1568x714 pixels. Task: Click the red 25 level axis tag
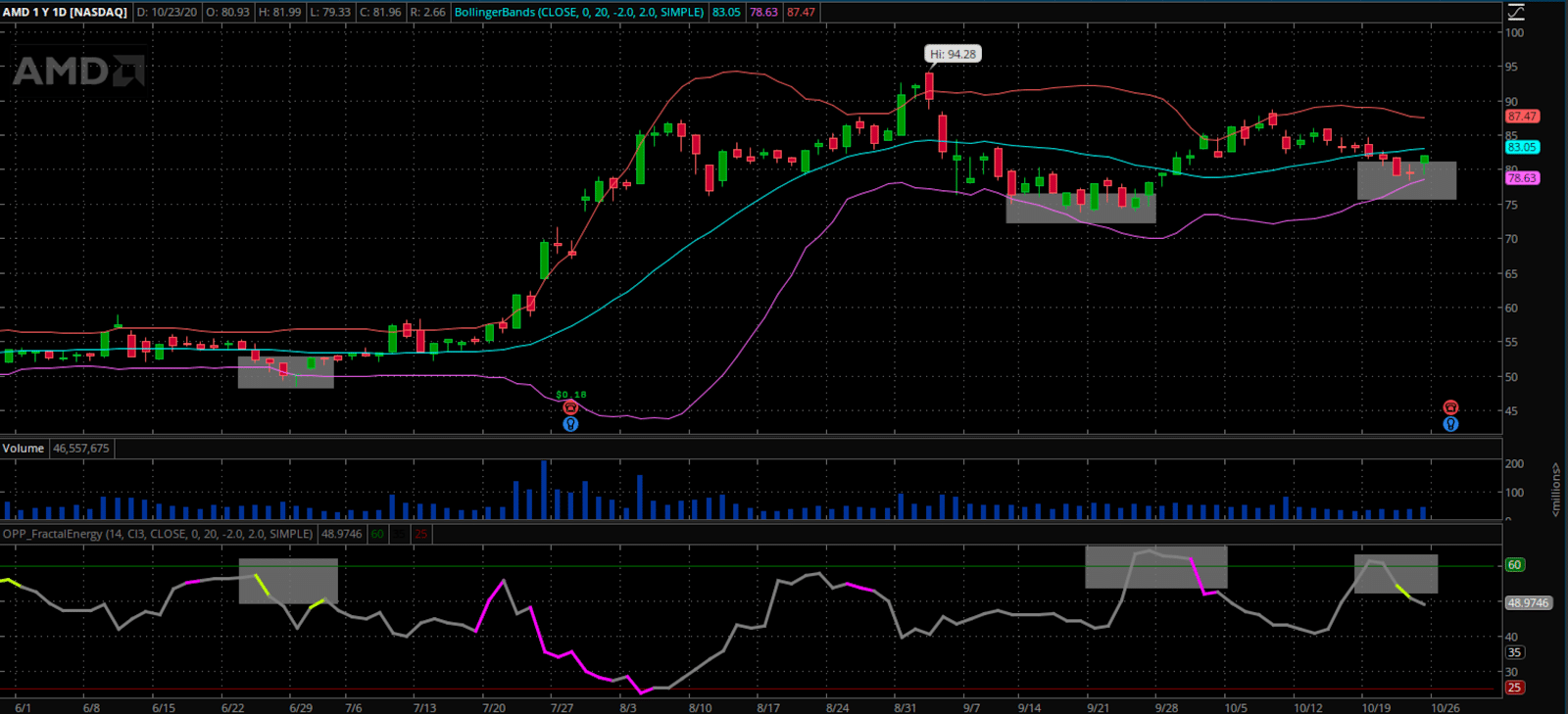pos(1514,688)
